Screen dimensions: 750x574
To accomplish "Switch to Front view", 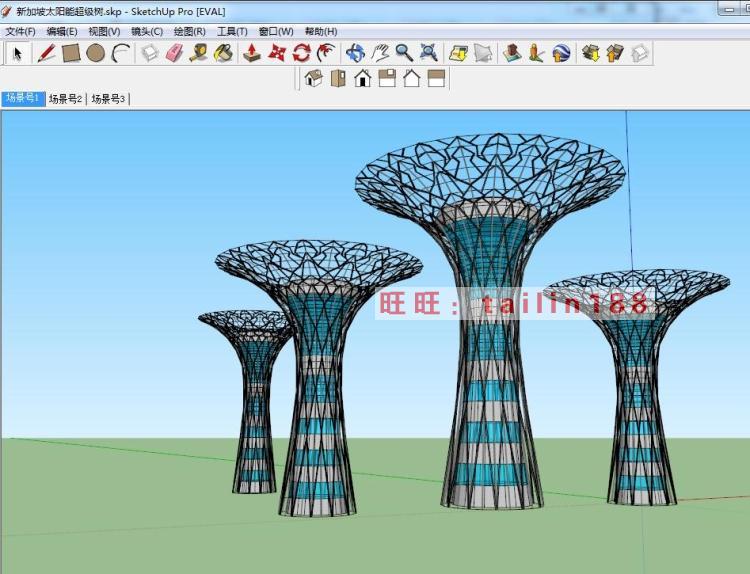I will (363, 78).
